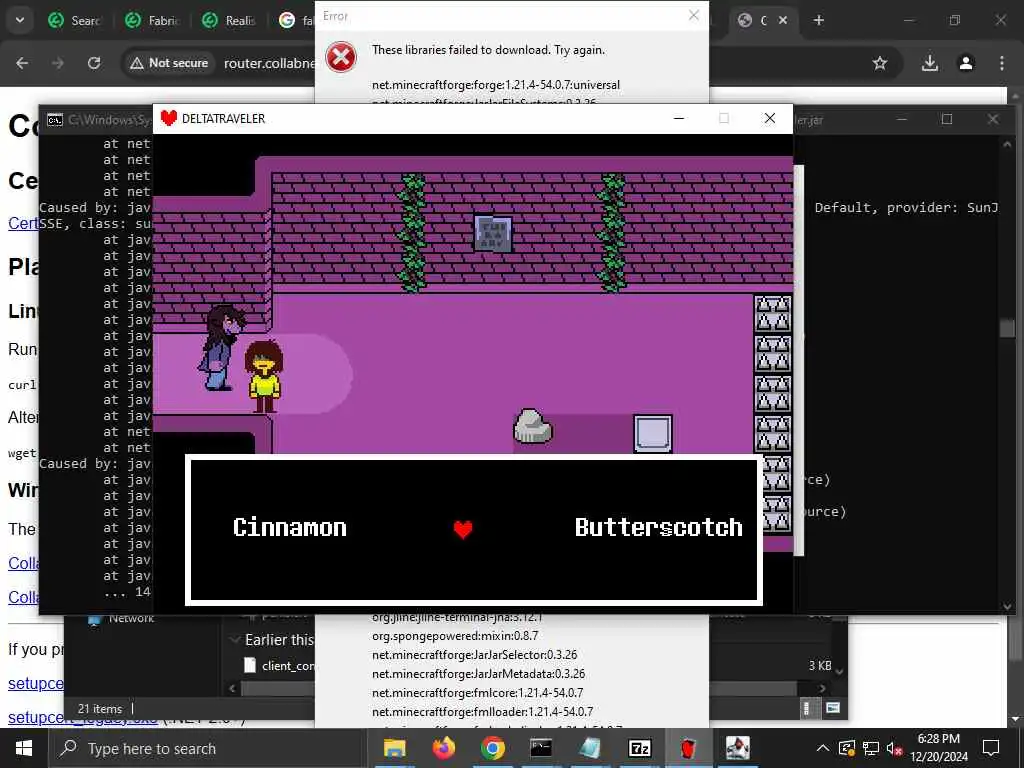Click the cmd window title bar icon
This screenshot has height=768, width=1024.
pyautogui.click(x=55, y=120)
